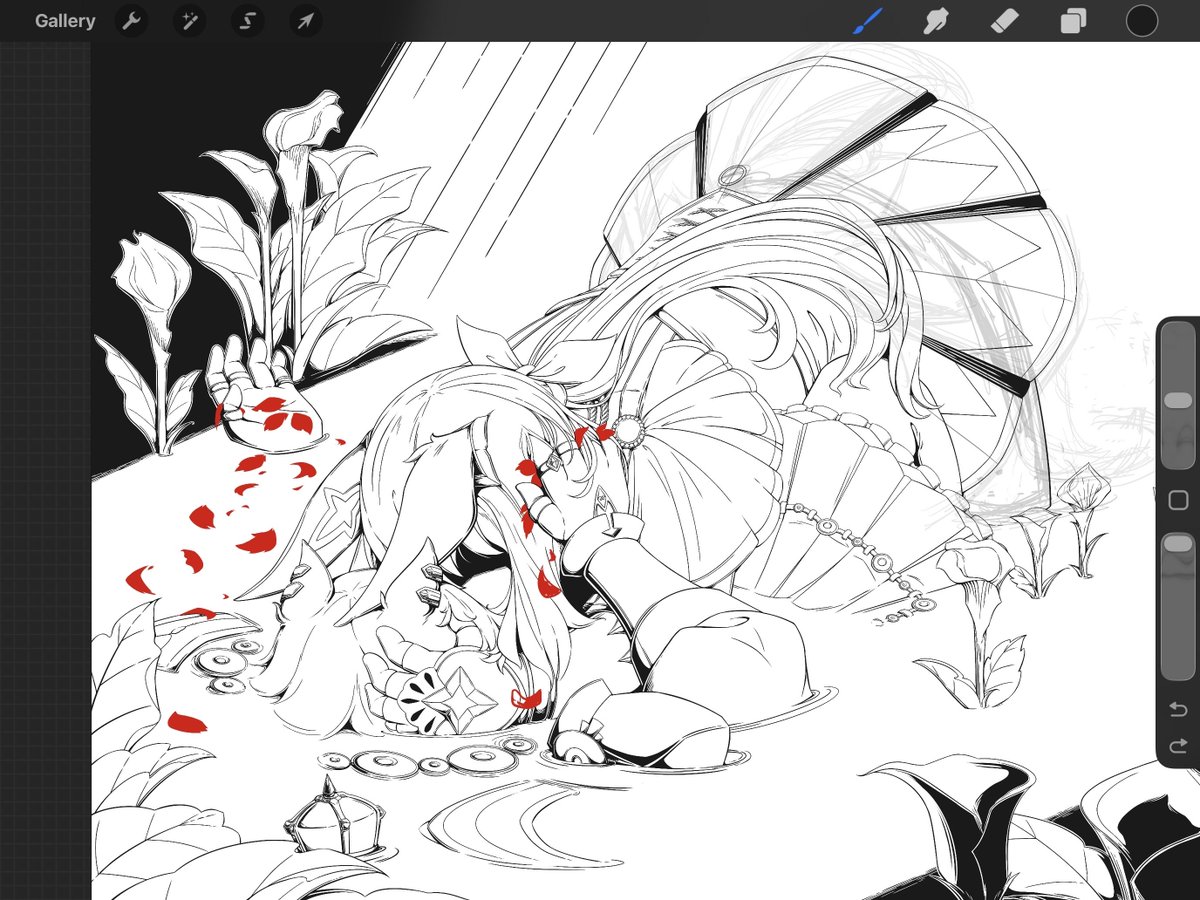Open the Actions wrench menu
This screenshot has height=900, width=1200.
[131, 21]
